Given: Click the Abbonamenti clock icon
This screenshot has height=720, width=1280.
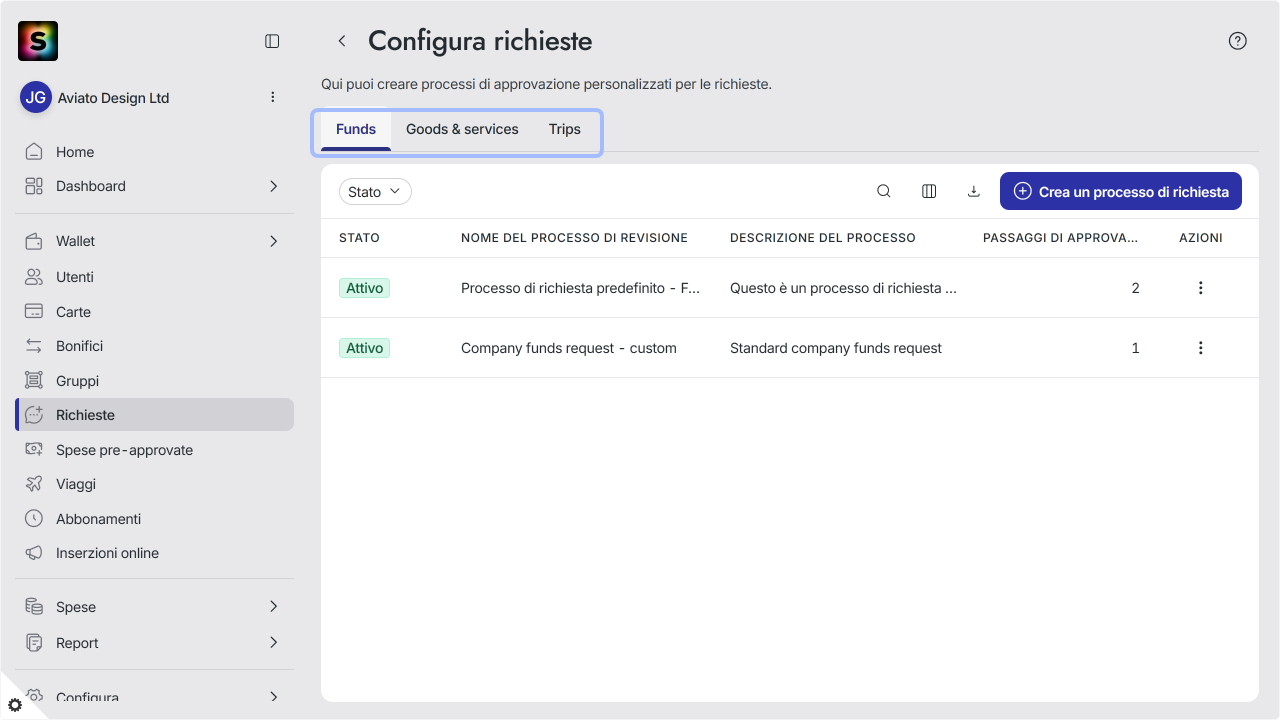Looking at the screenshot, I should pyautogui.click(x=34, y=519).
